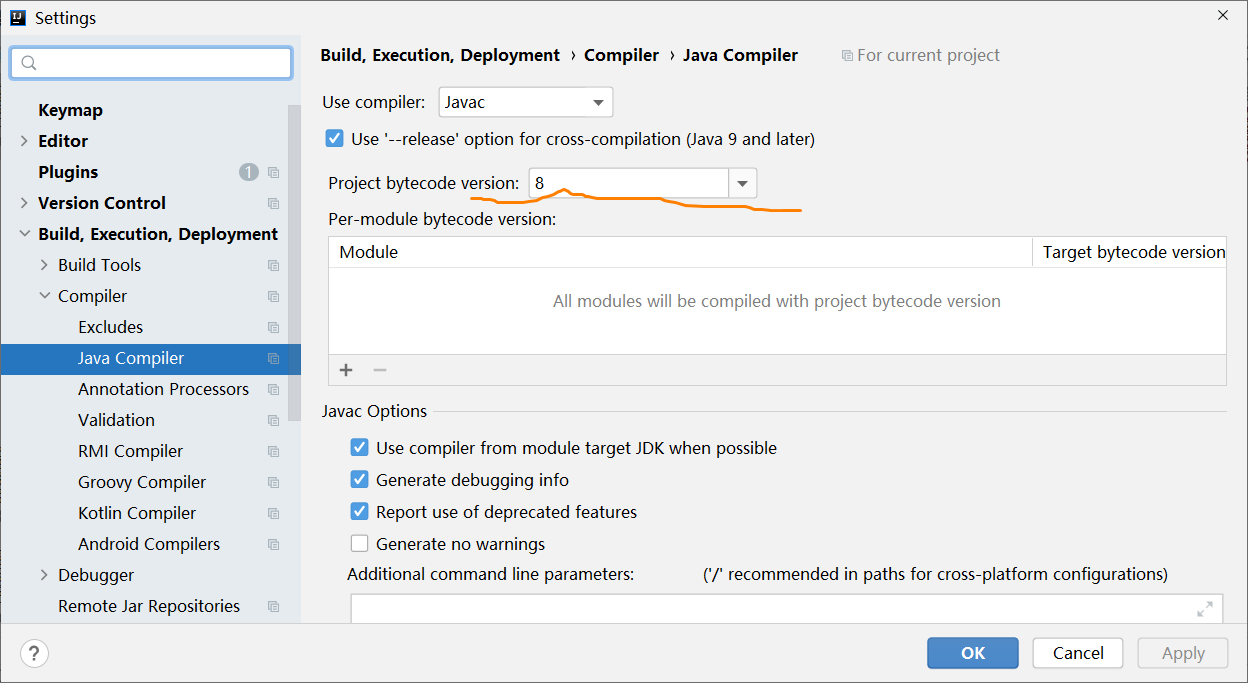1248x683 pixels.
Task: Click the help question mark icon
Action: click(34, 653)
